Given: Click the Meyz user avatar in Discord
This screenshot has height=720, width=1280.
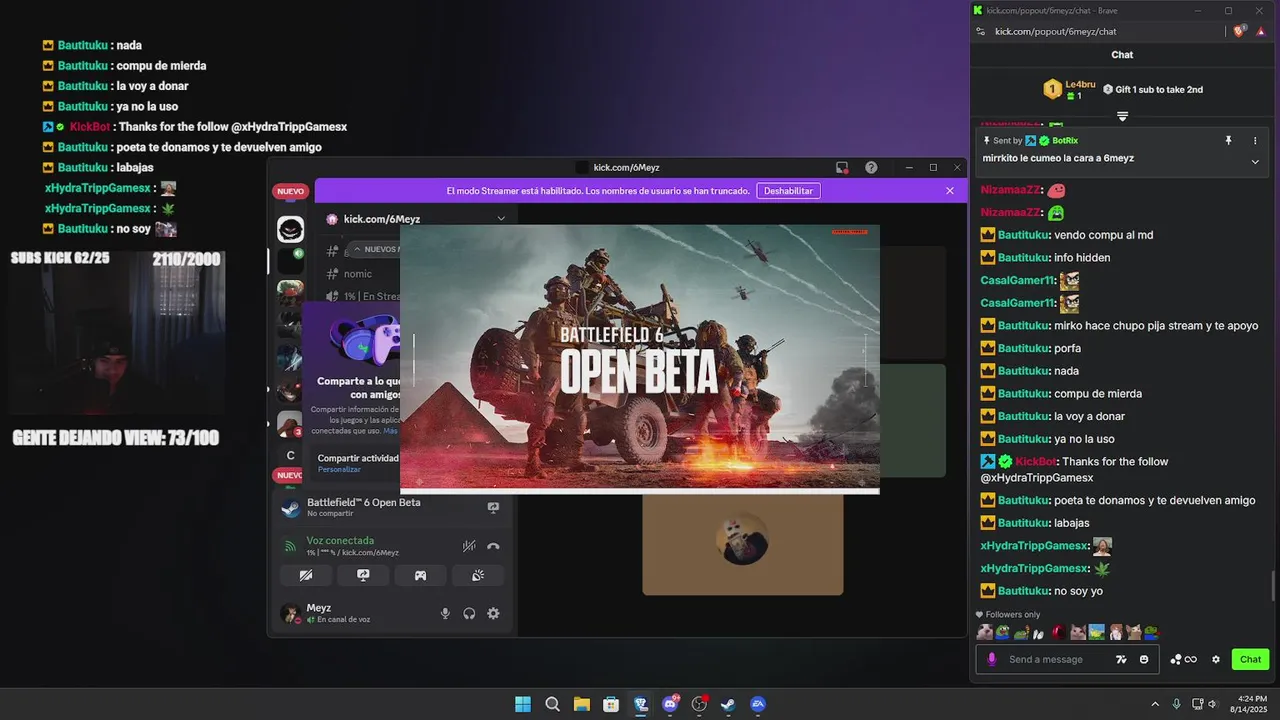Looking at the screenshot, I should (x=290, y=613).
